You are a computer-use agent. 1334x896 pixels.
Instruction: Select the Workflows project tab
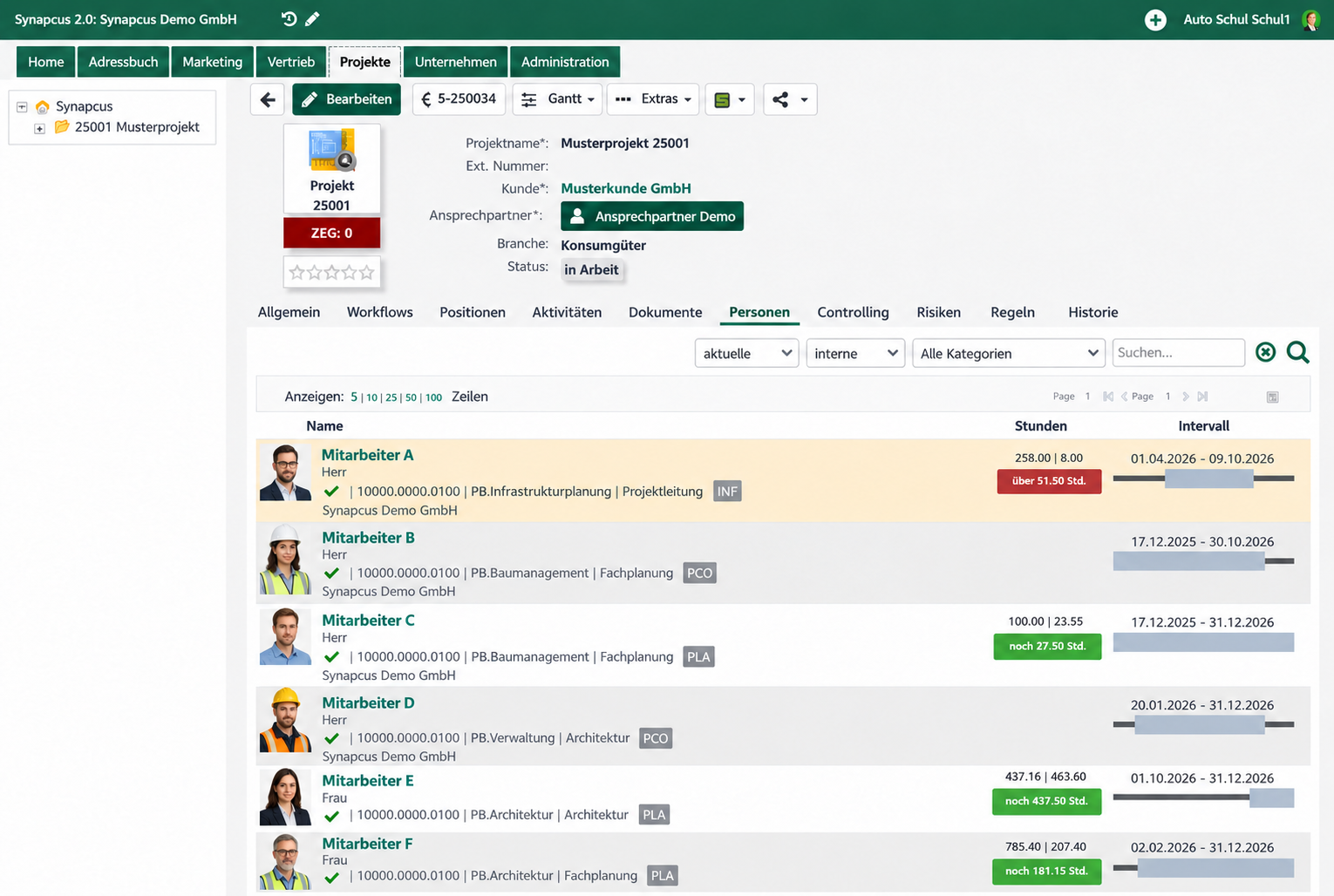[x=380, y=312]
